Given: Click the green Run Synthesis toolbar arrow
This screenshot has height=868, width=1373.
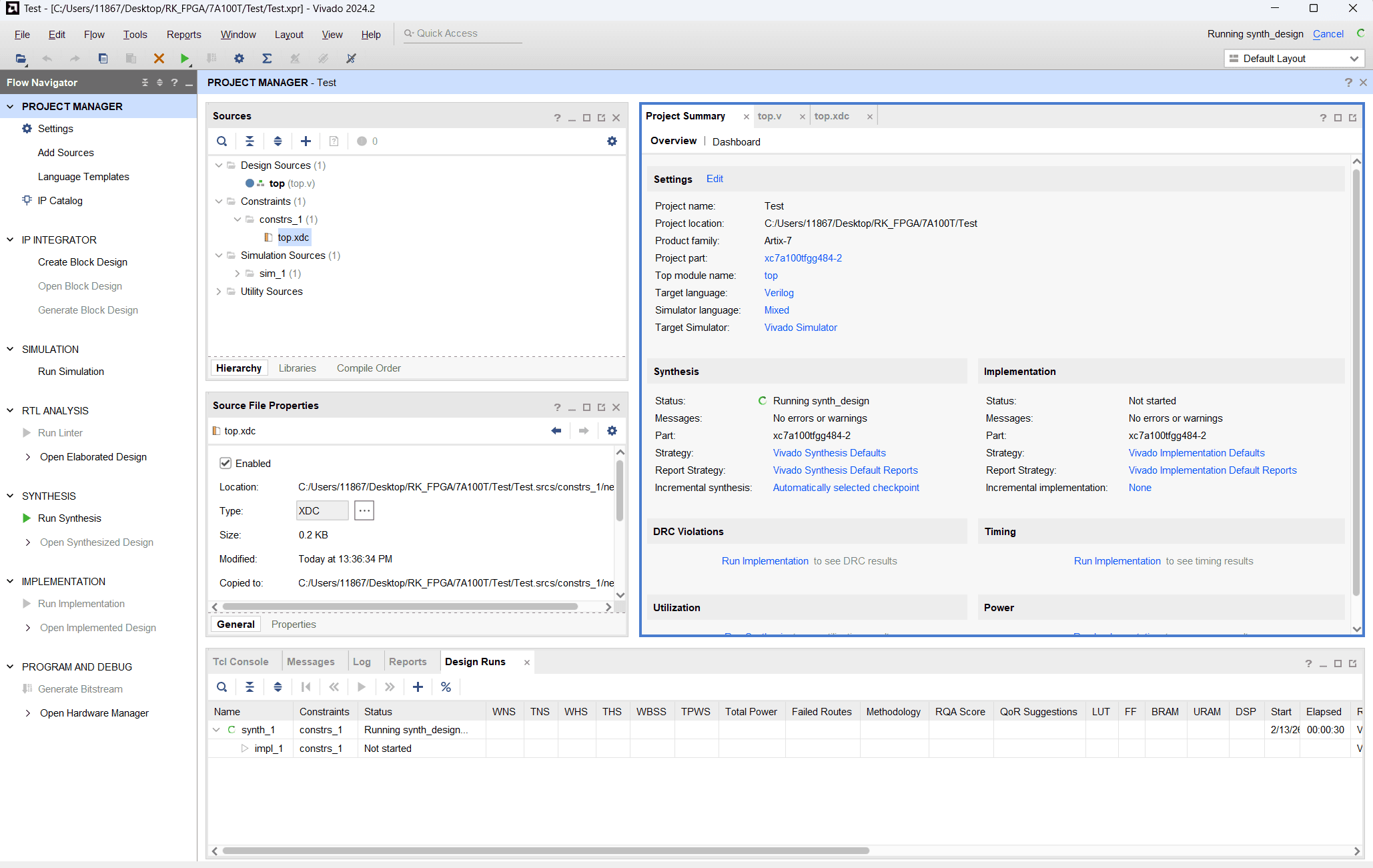Looking at the screenshot, I should point(185,59).
